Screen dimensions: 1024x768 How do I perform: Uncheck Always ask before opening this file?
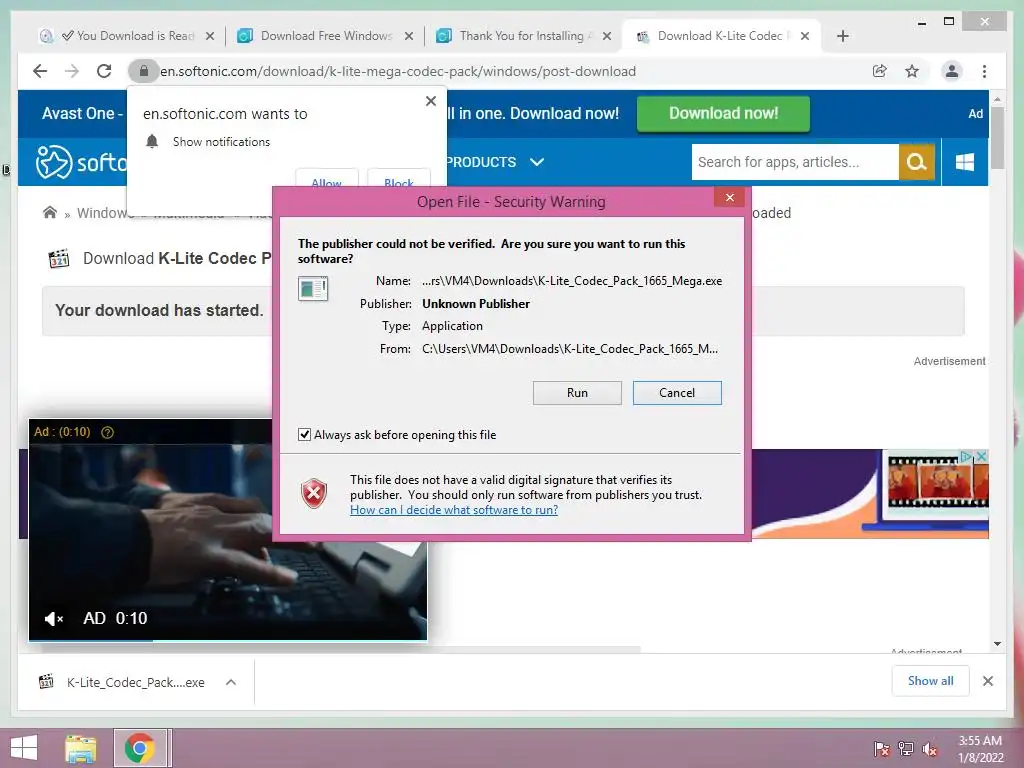tap(304, 435)
